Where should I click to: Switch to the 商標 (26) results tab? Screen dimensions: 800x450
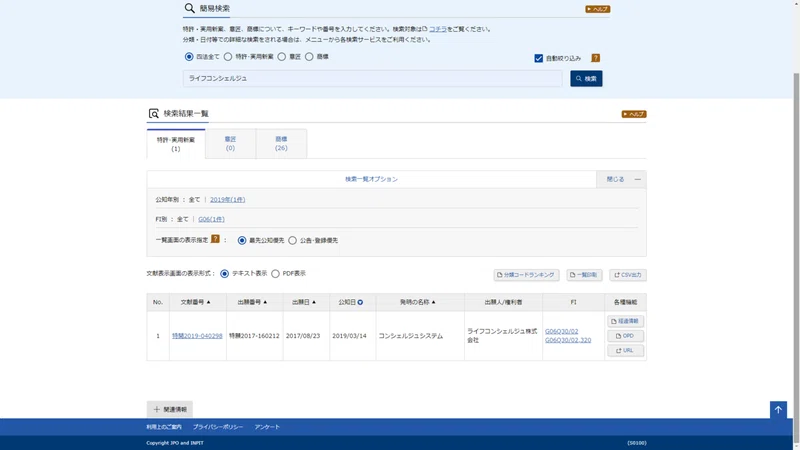pyautogui.click(x=281, y=143)
